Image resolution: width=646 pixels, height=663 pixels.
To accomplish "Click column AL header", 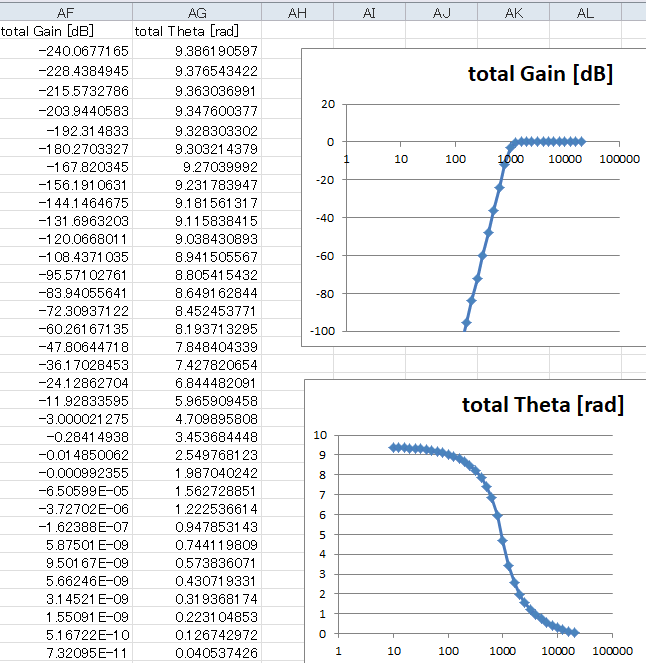I will click(x=585, y=13).
